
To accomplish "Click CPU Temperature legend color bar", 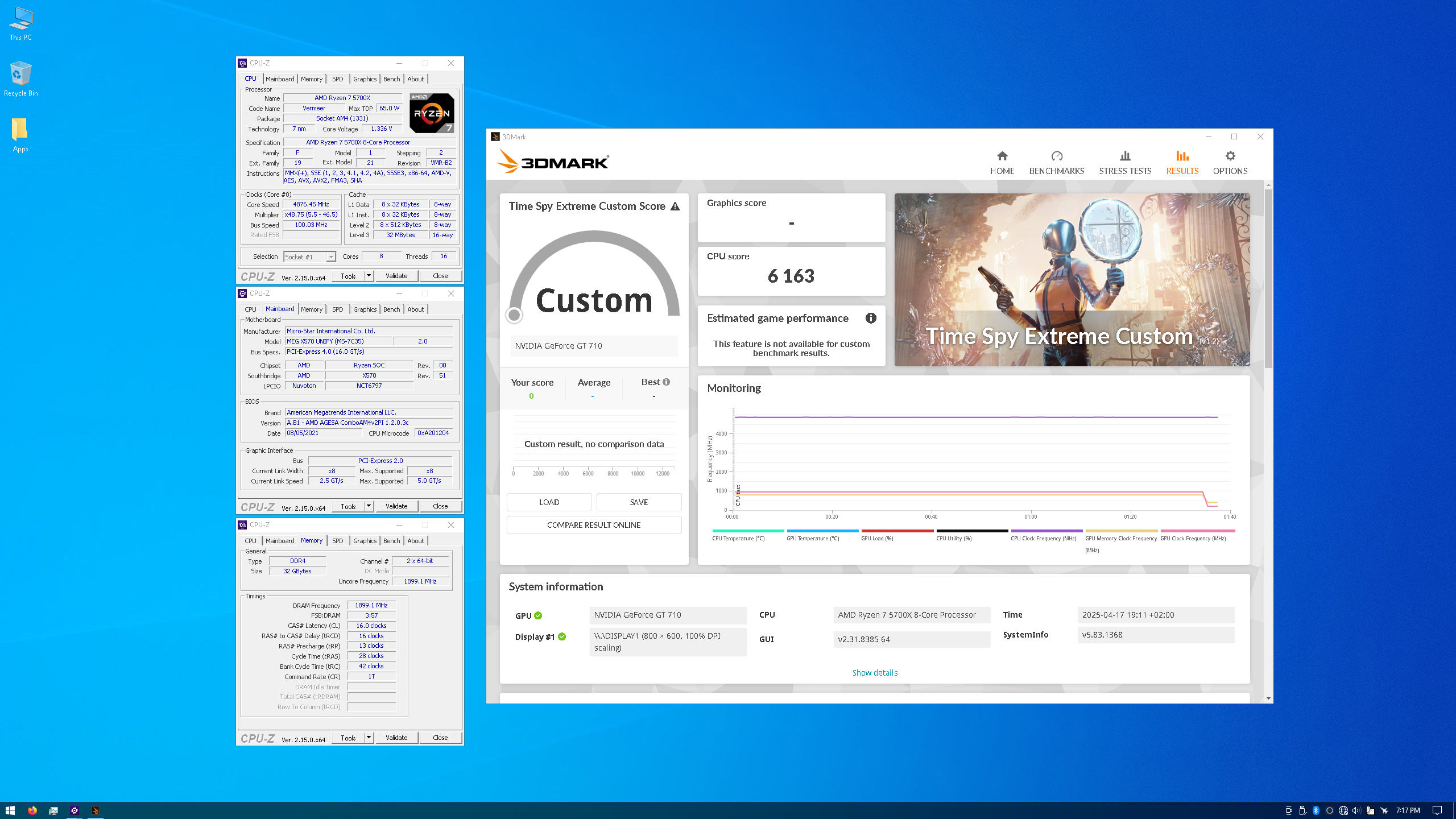I will 748,531.
